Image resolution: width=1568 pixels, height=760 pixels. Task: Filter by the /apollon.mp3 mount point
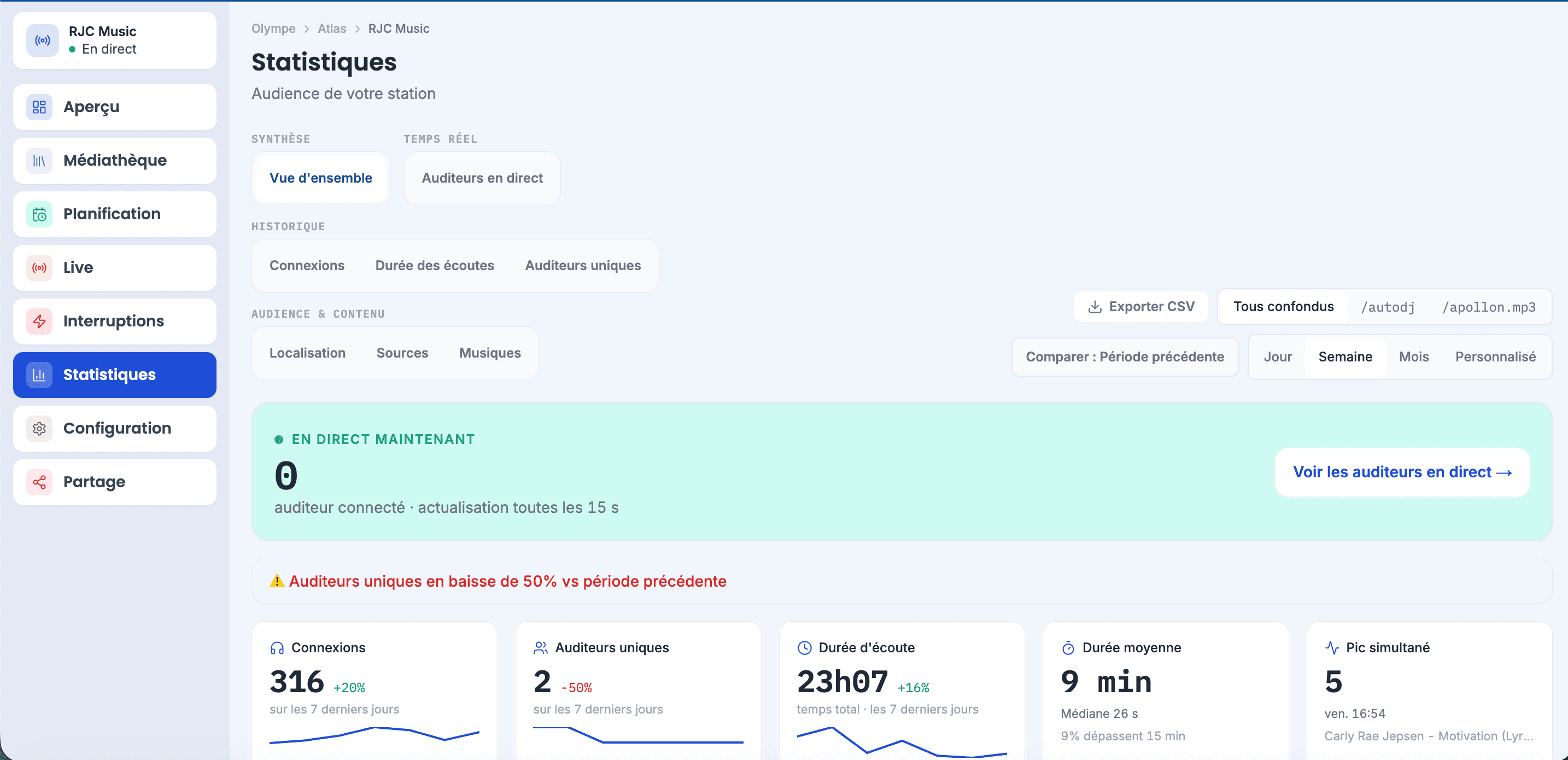pos(1488,307)
